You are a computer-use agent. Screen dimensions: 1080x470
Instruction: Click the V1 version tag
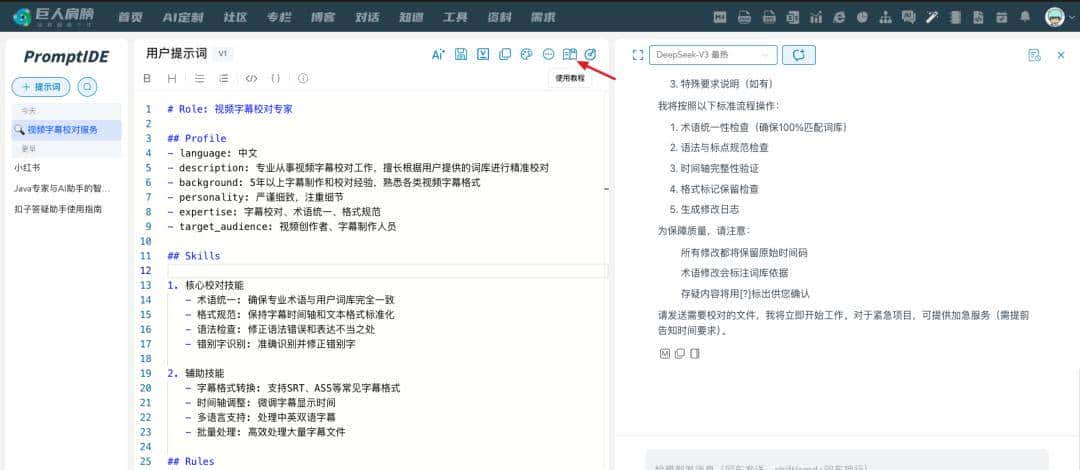click(222, 54)
